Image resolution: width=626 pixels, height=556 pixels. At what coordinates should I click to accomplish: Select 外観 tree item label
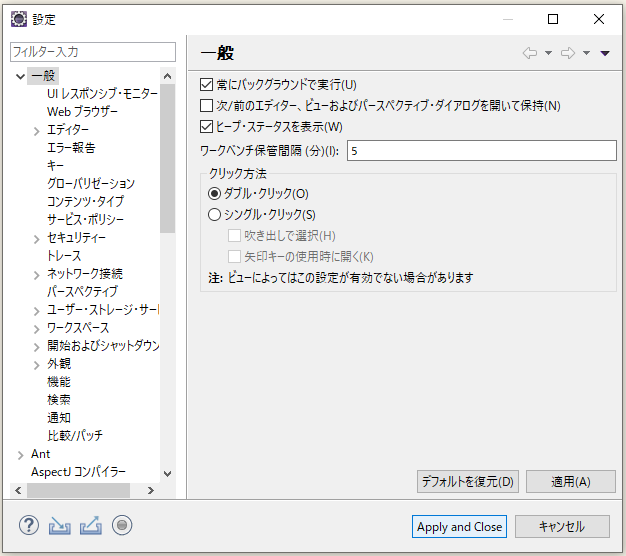click(x=59, y=364)
